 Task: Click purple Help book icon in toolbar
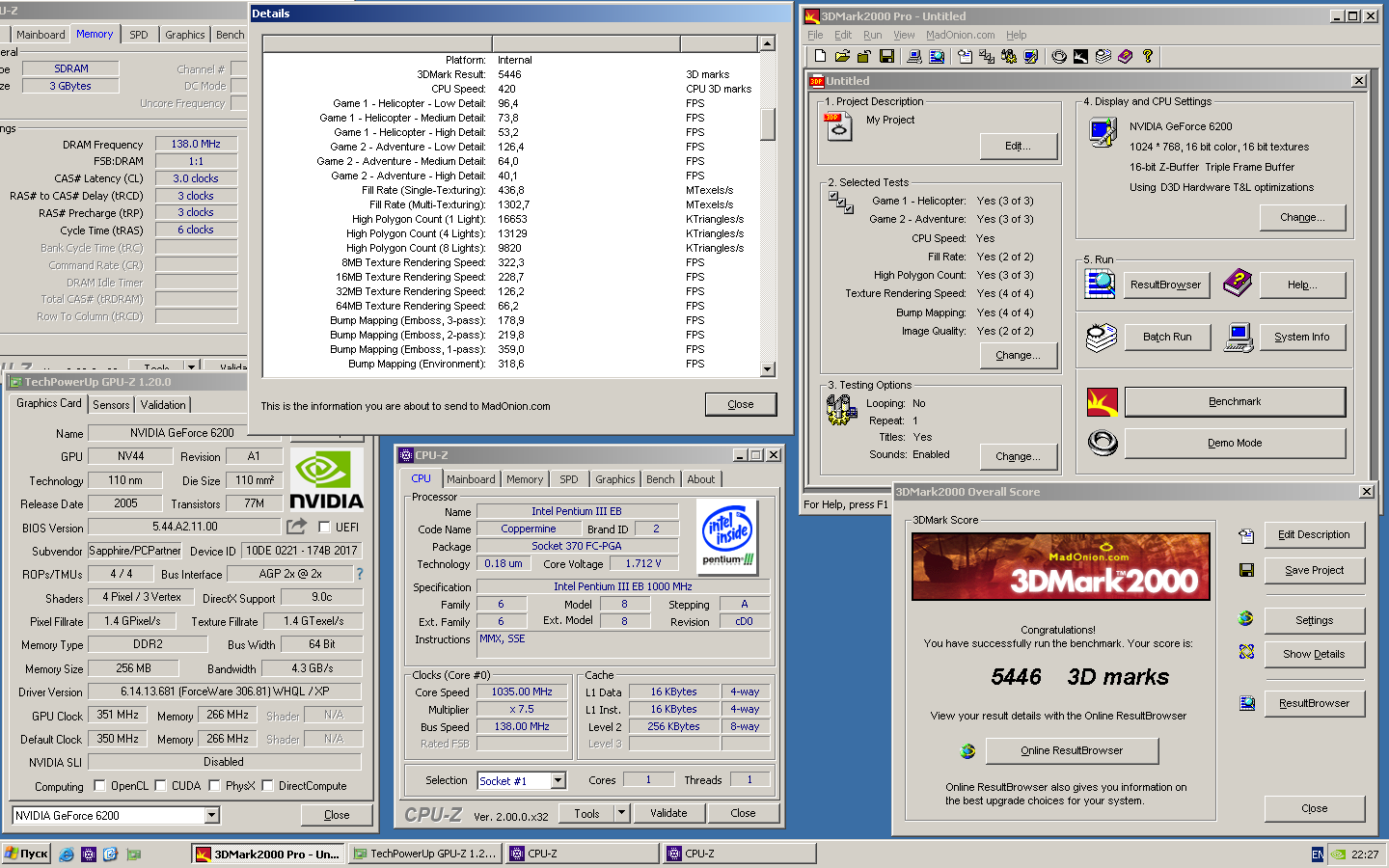(x=1125, y=56)
